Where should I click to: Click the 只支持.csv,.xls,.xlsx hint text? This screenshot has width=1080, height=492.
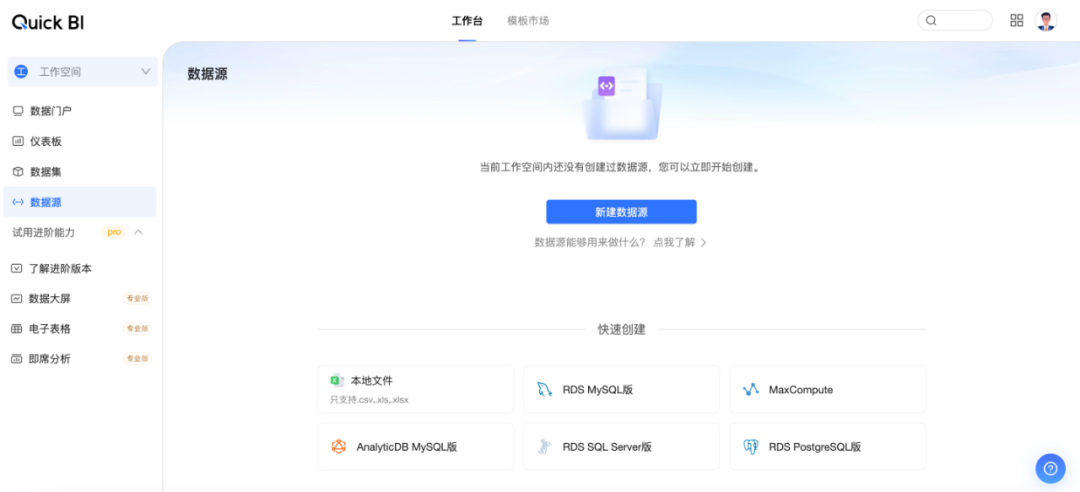369,400
